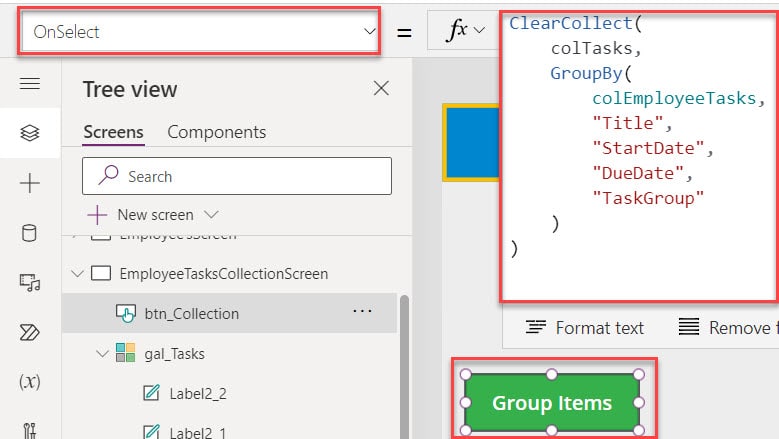Open the Media icon in sidebar
Image resolution: width=779 pixels, height=439 pixels.
(x=30, y=282)
